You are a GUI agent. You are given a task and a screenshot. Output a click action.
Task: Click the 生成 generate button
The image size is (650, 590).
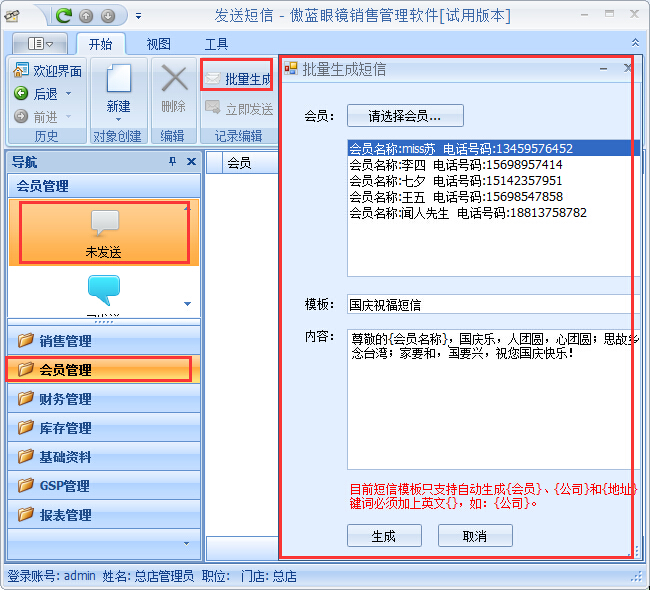[x=383, y=536]
